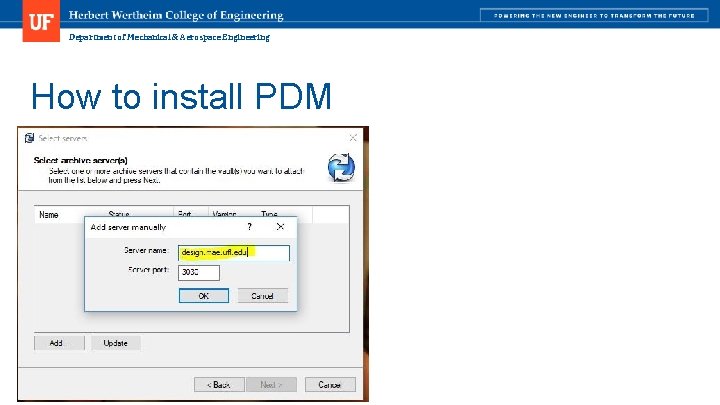This screenshot has width=720, height=405.
Task: Cancel the Add server manually dialog
Action: pyautogui.click(x=263, y=296)
